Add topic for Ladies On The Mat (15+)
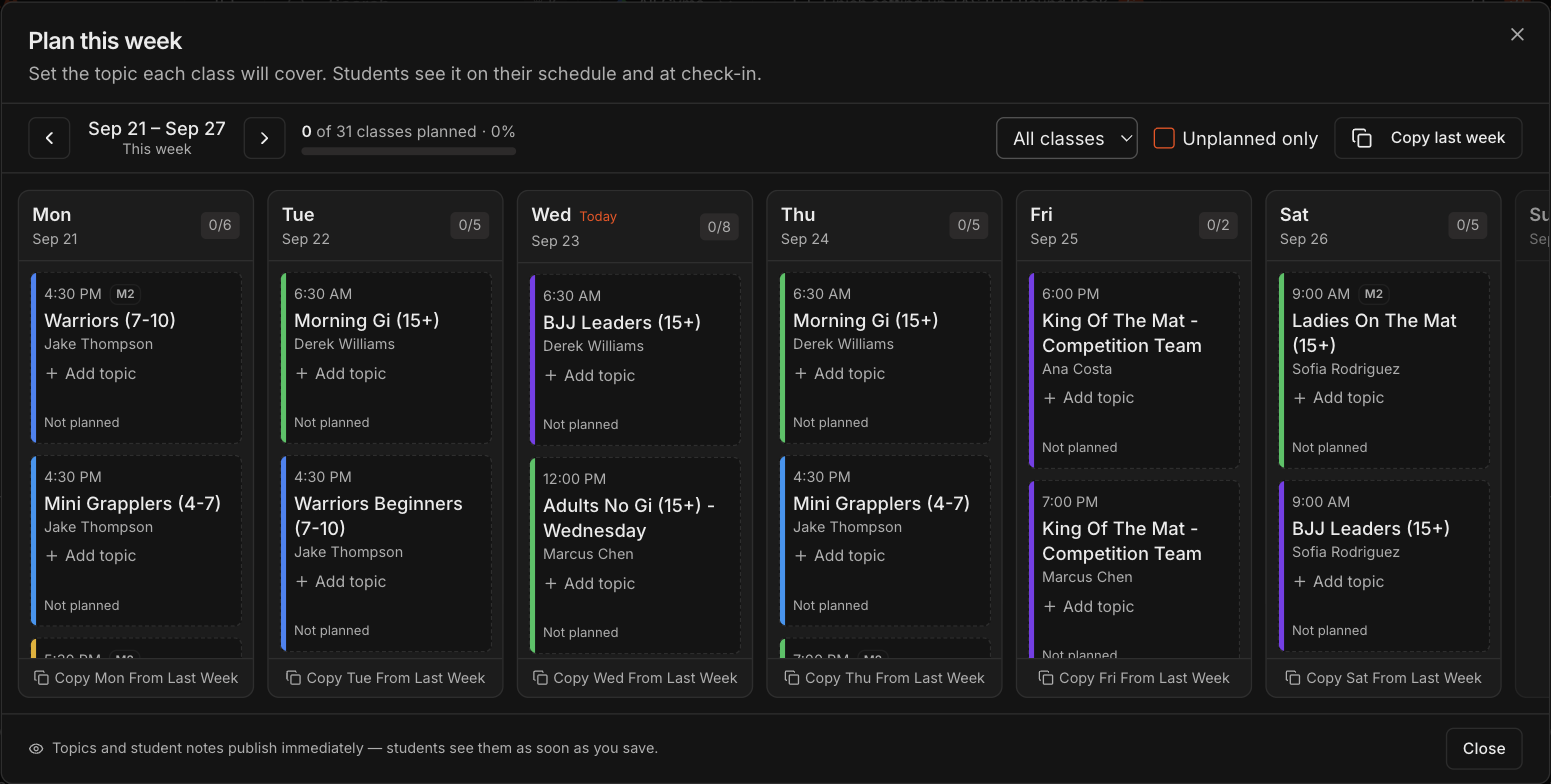Viewport: 1551px width, 784px height. [x=1338, y=397]
